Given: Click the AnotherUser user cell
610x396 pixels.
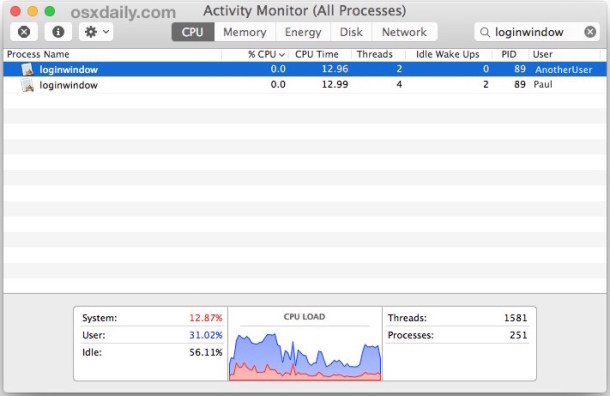Looking at the screenshot, I should (x=563, y=70).
